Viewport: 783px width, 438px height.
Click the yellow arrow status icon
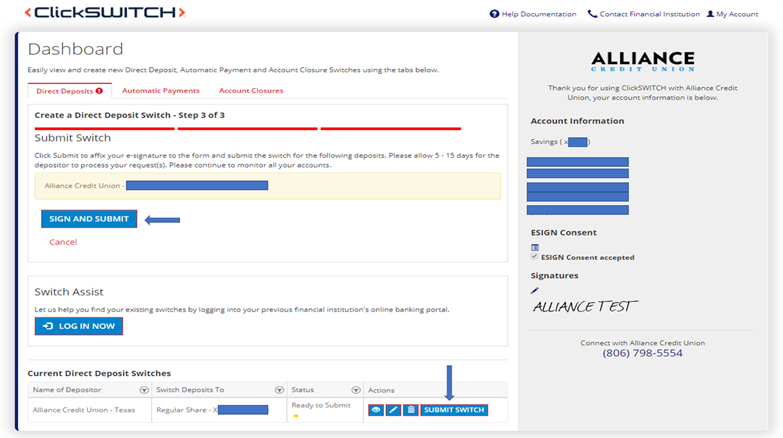click(x=296, y=416)
